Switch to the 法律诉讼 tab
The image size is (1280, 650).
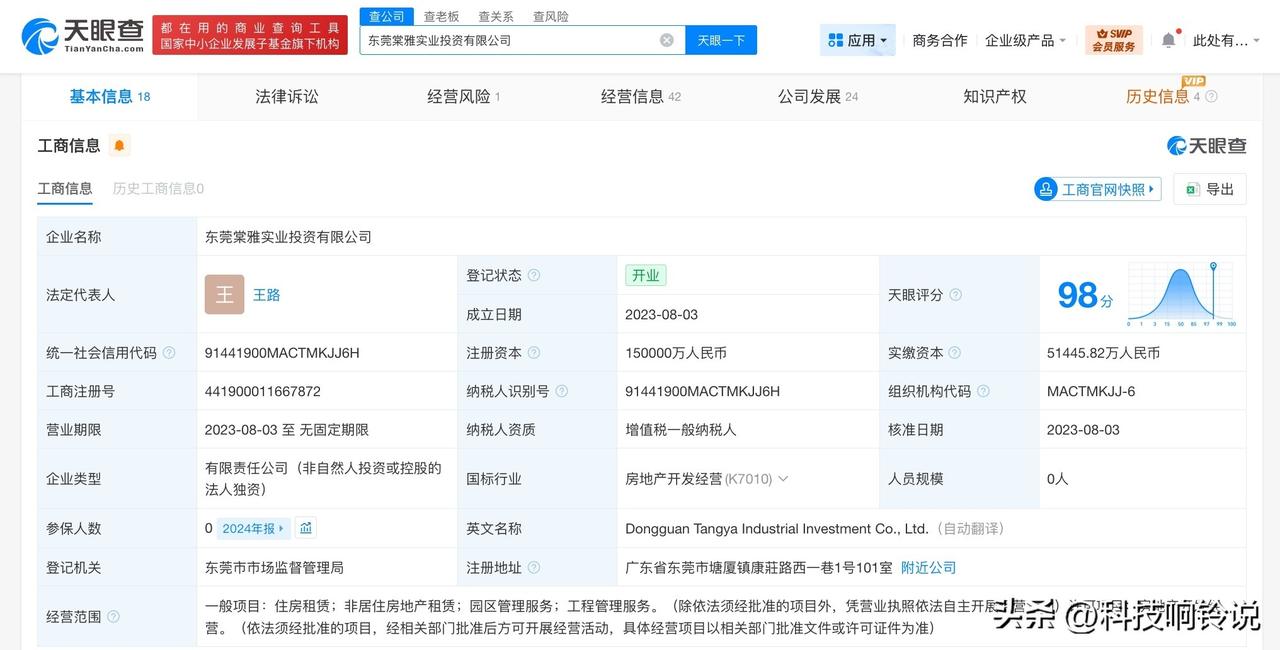286,96
